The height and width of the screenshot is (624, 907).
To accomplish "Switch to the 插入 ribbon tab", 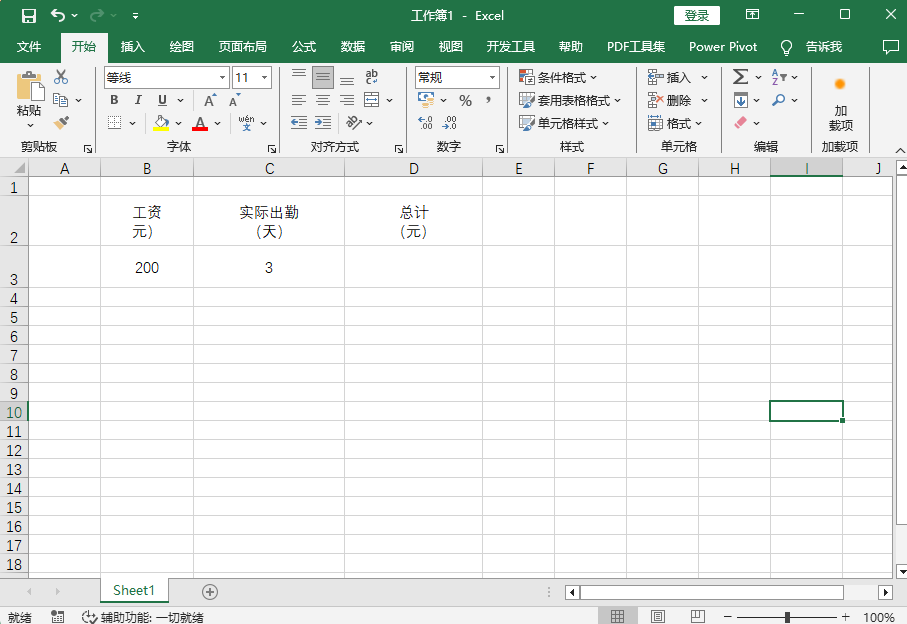I will (132, 47).
